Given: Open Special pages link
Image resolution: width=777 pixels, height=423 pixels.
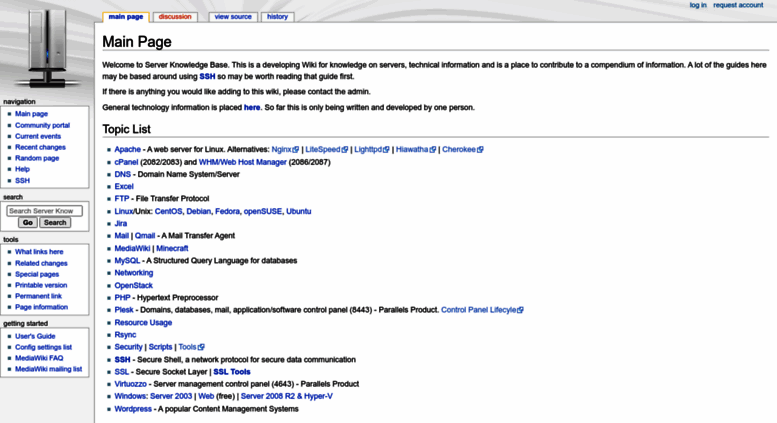Looking at the screenshot, I should pos(37,274).
